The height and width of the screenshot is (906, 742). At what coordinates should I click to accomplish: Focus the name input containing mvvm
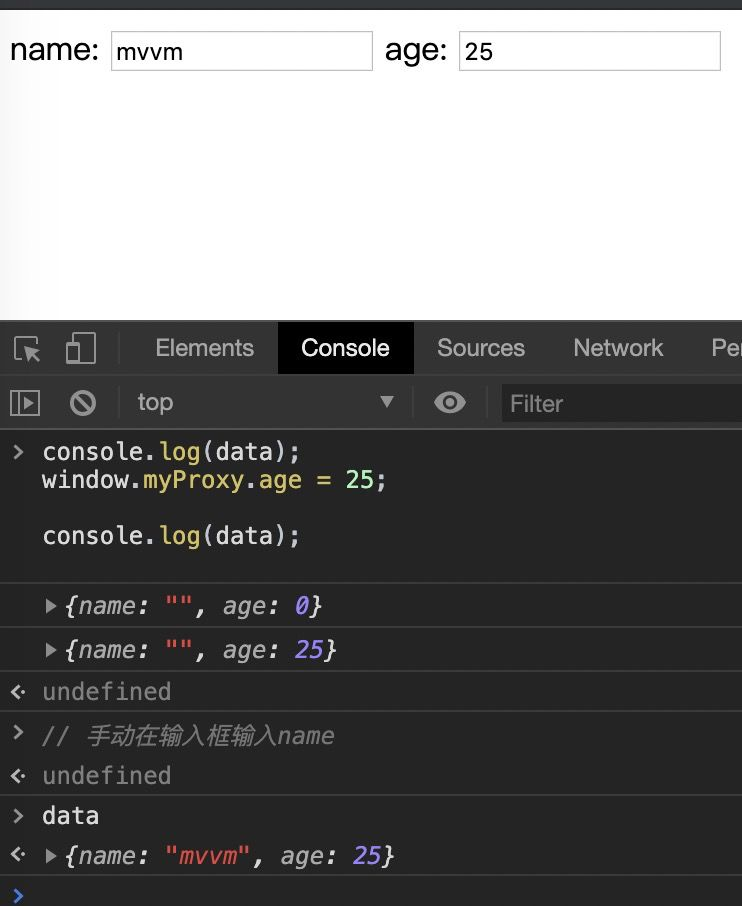(241, 51)
